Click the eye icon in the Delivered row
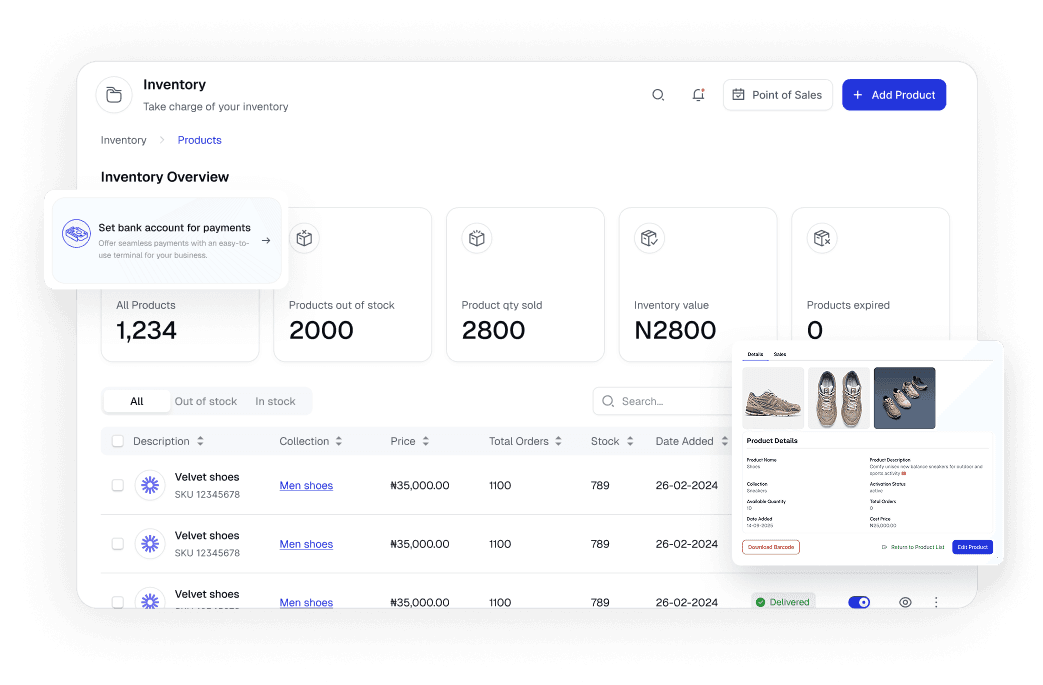Screen dimensions: 1043x685 pos(905,602)
